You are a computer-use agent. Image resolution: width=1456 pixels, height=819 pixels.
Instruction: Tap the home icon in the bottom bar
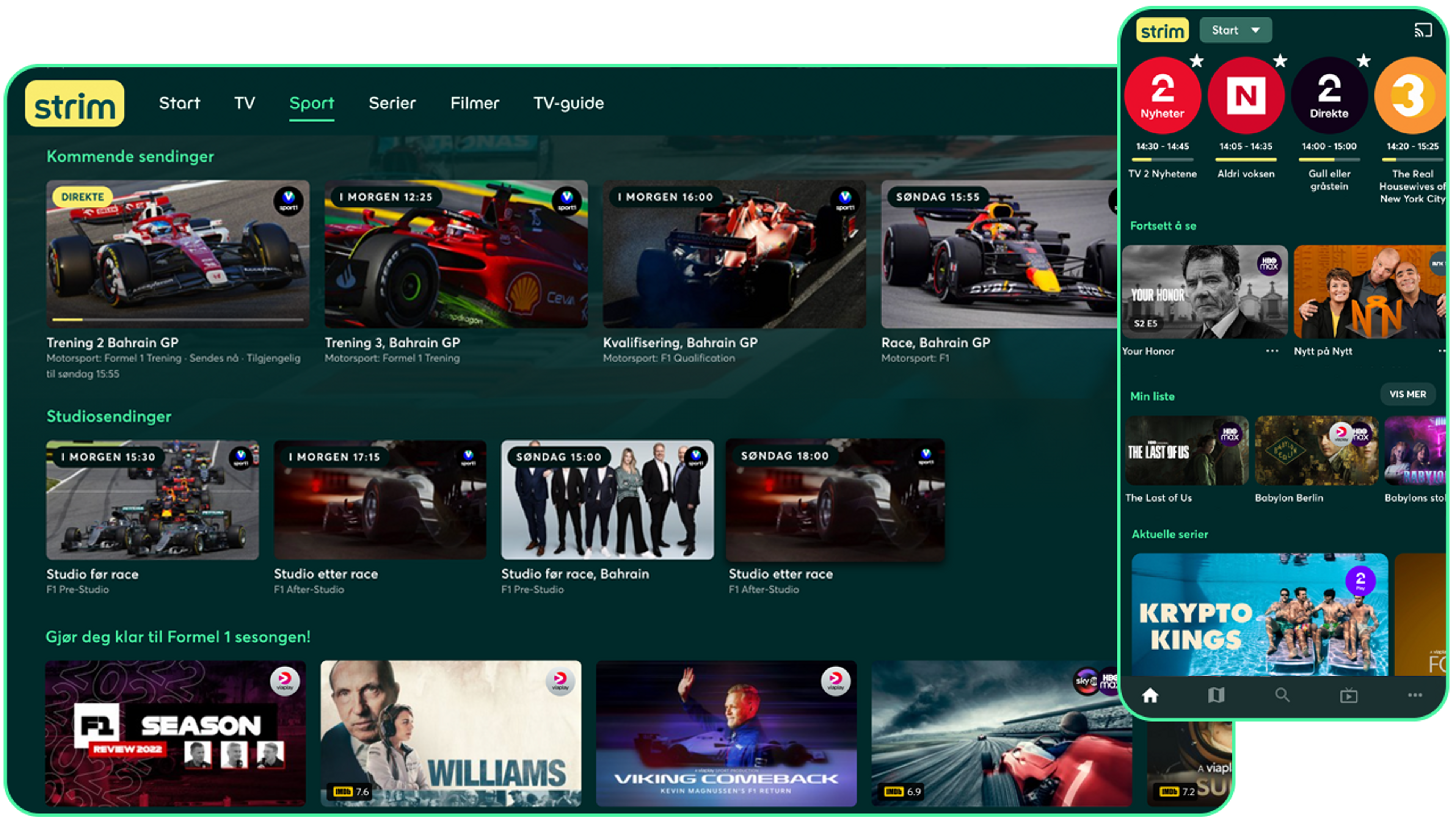coord(1150,695)
